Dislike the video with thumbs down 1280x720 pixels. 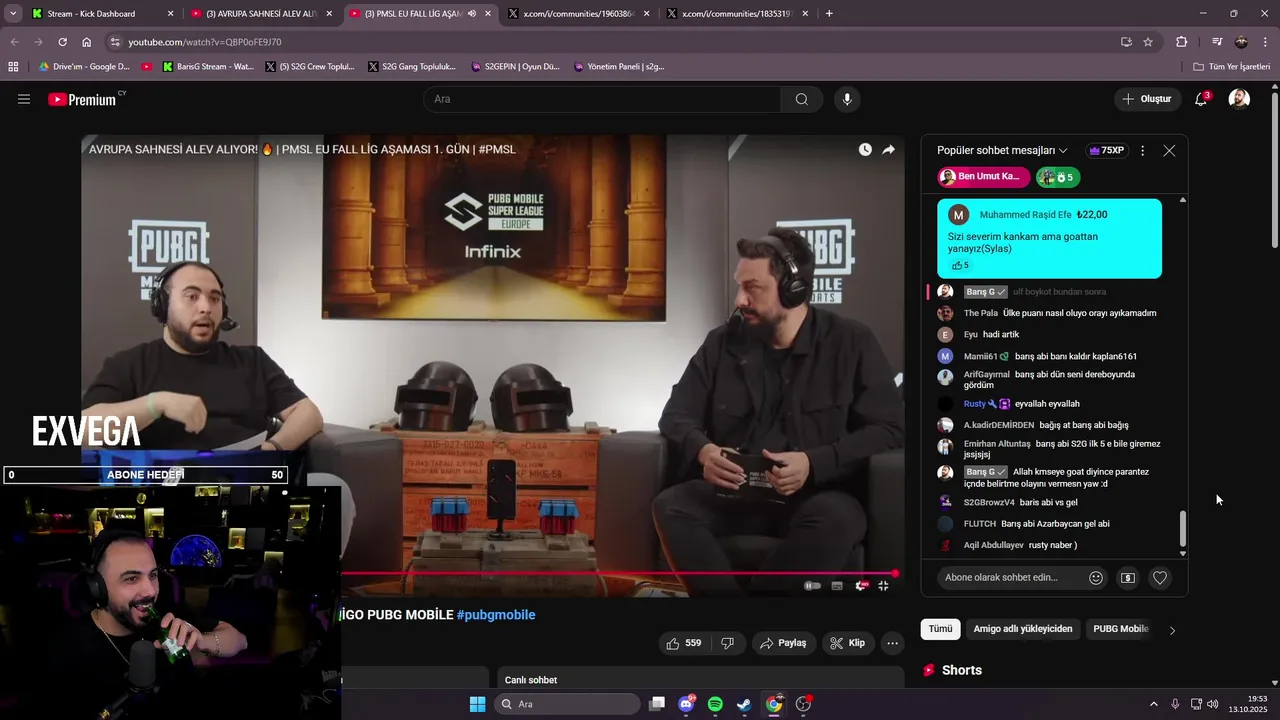click(728, 643)
